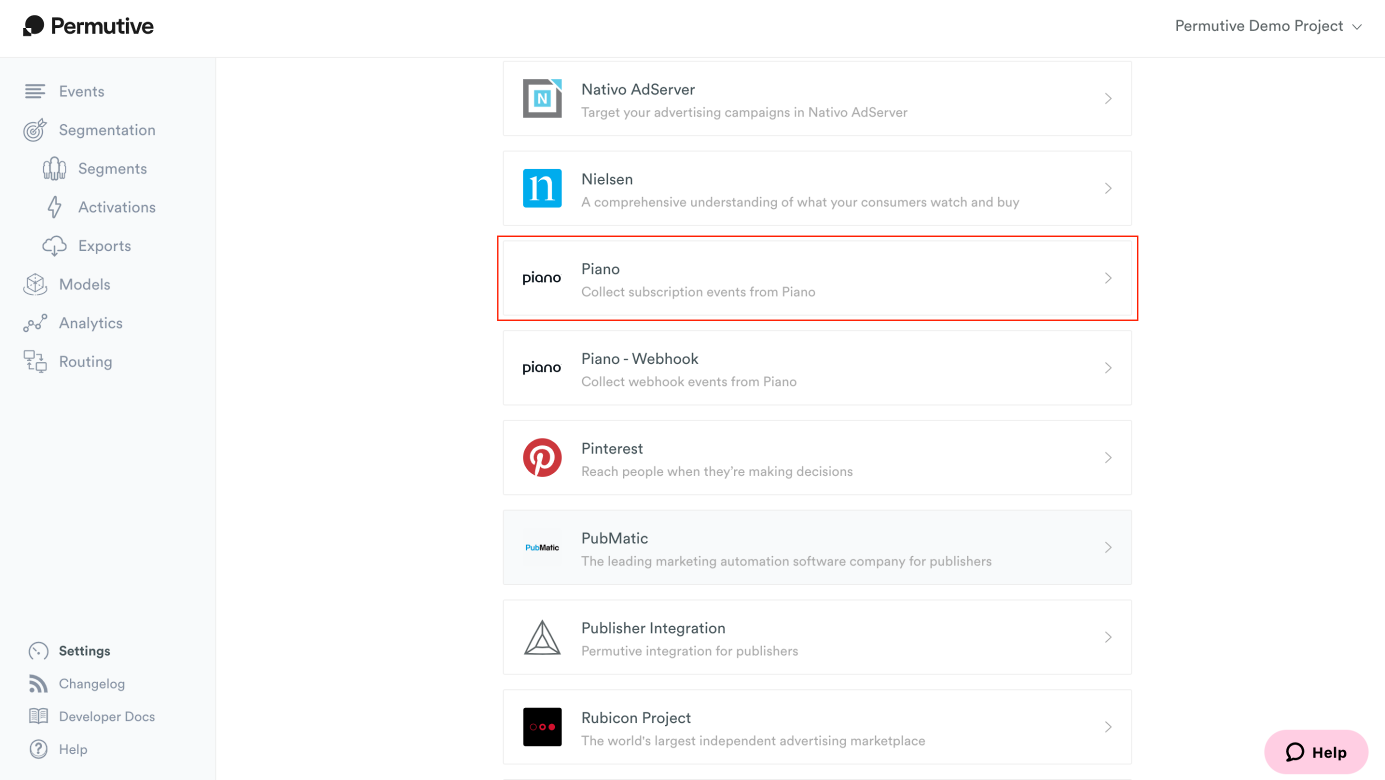The height and width of the screenshot is (780, 1385).
Task: Click the Rubicon Project logo
Action: [x=542, y=727]
